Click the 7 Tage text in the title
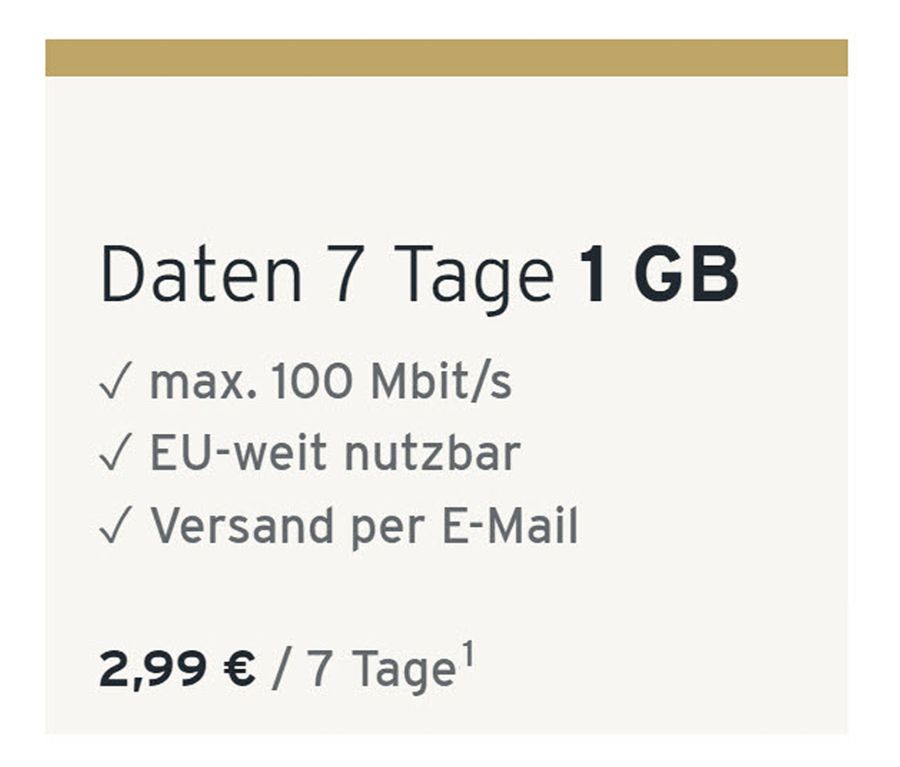 [441, 276]
